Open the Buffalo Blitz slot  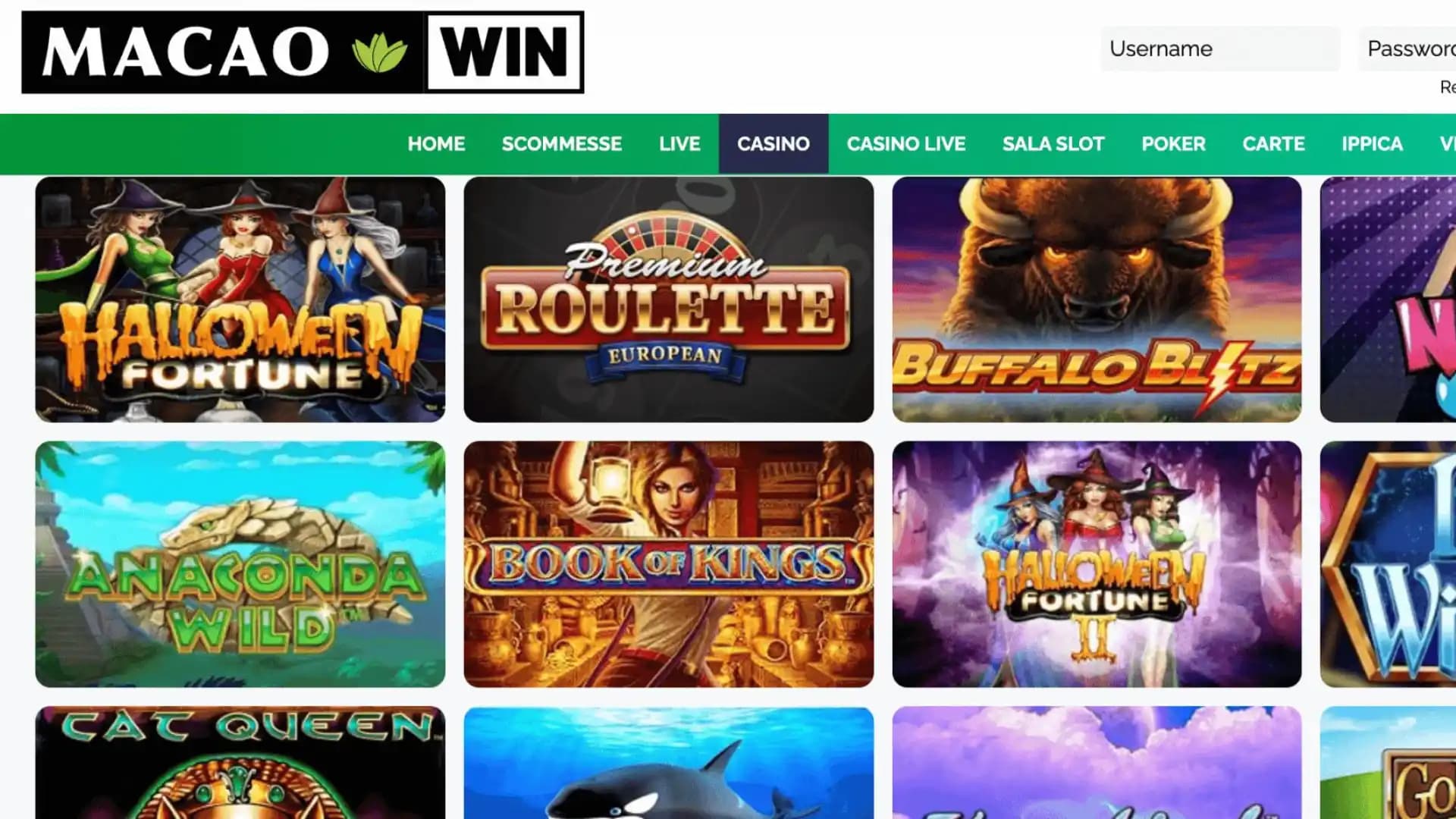pyautogui.click(x=1097, y=300)
